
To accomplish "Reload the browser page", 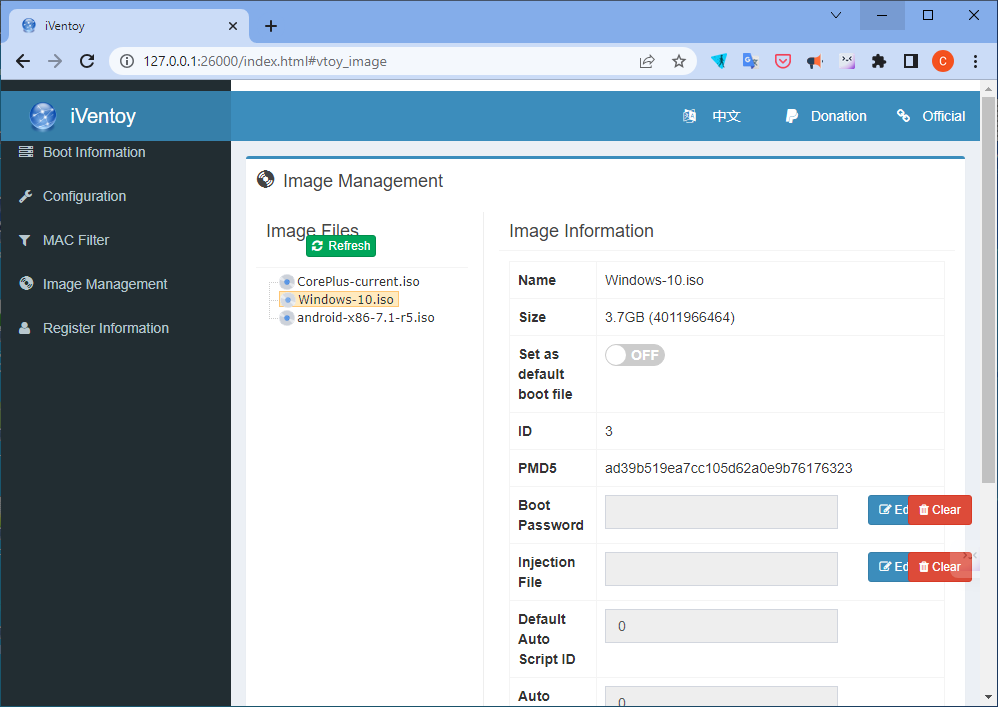I will pyautogui.click(x=87, y=61).
